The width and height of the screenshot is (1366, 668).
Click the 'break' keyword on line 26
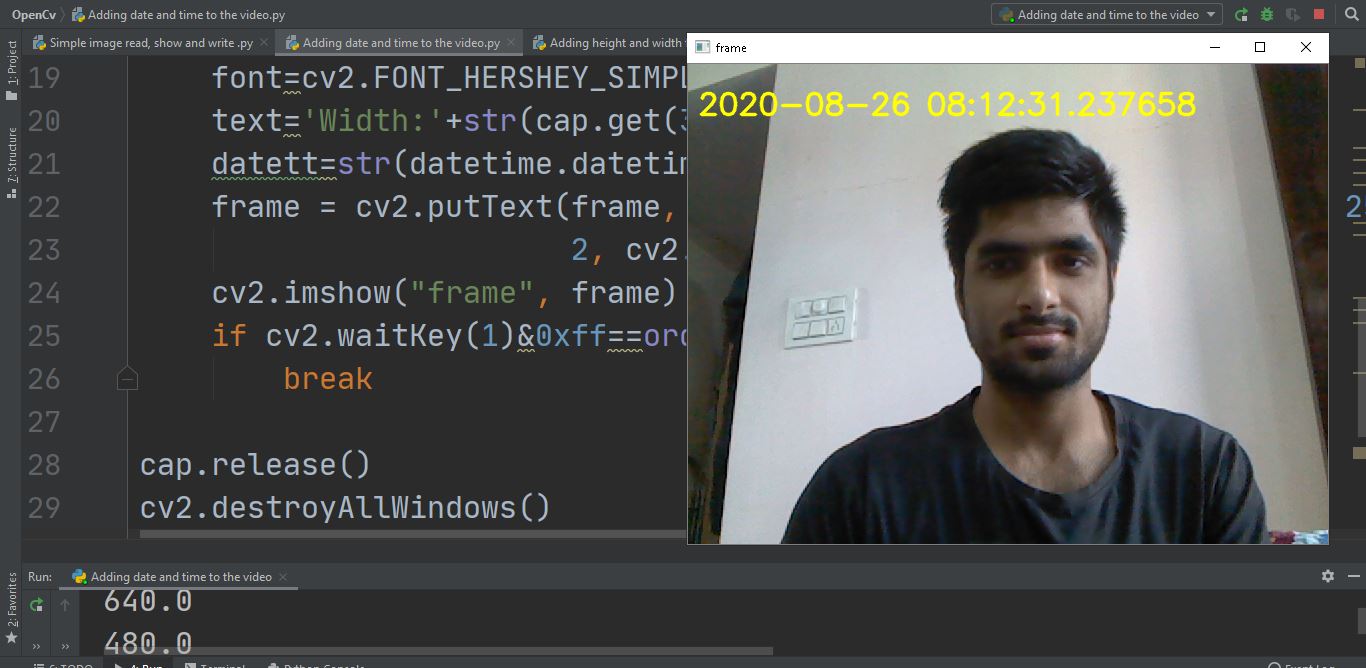[328, 379]
